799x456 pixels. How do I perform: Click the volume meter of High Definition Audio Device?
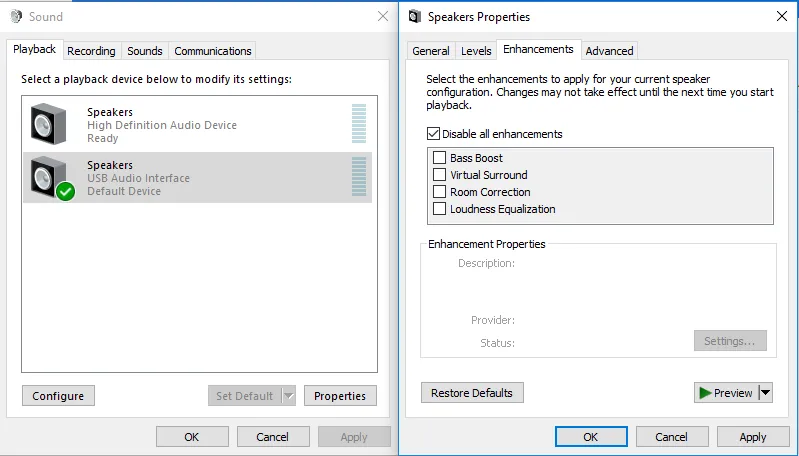click(359, 124)
